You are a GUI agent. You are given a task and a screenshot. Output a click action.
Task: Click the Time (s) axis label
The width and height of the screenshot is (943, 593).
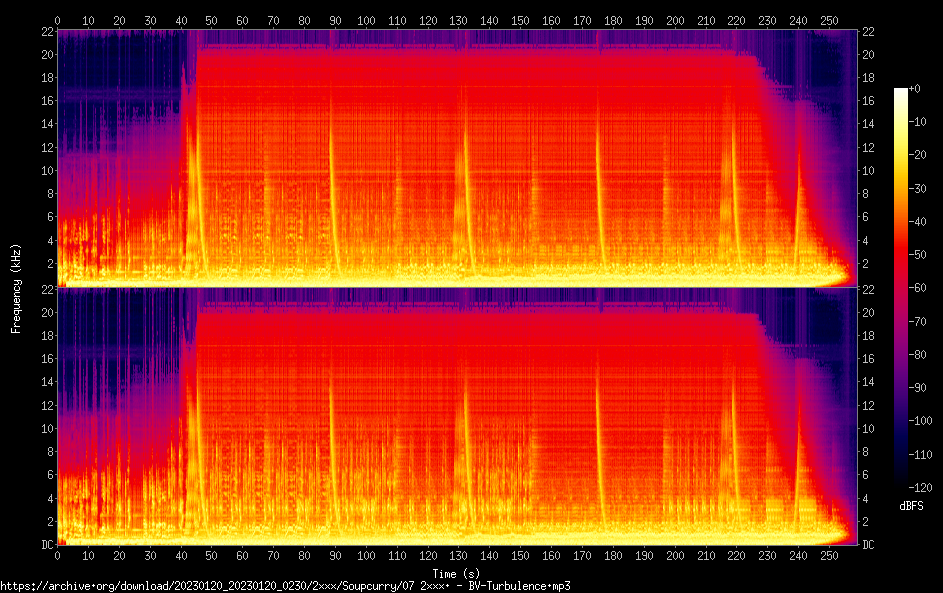pos(456,573)
